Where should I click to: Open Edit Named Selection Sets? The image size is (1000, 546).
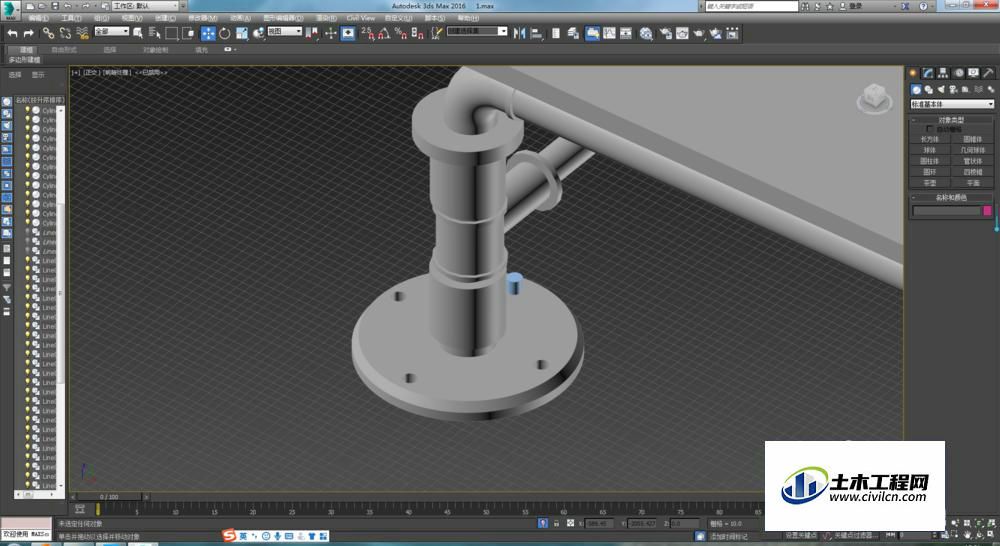point(436,33)
